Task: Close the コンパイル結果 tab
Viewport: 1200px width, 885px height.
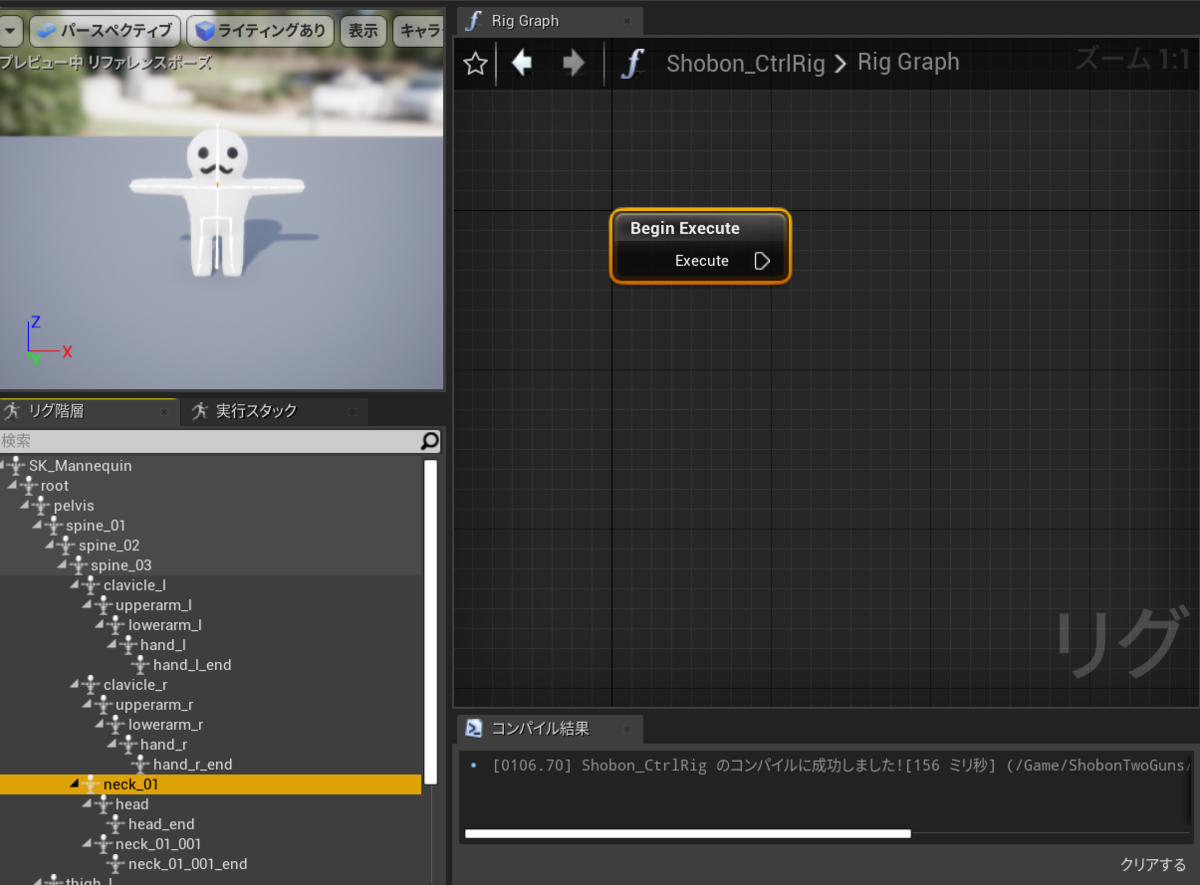Action: pos(627,728)
